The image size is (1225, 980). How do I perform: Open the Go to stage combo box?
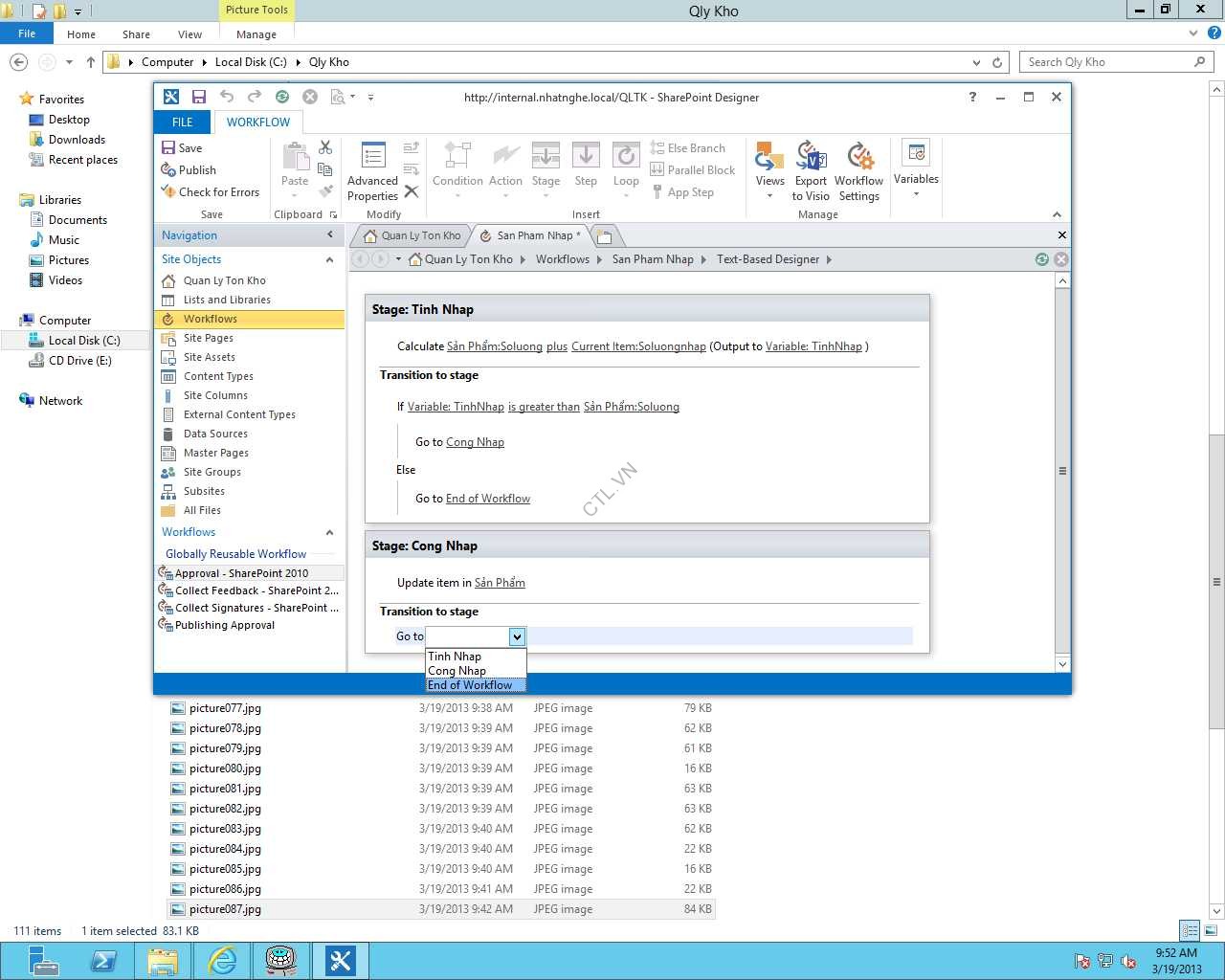(x=517, y=636)
